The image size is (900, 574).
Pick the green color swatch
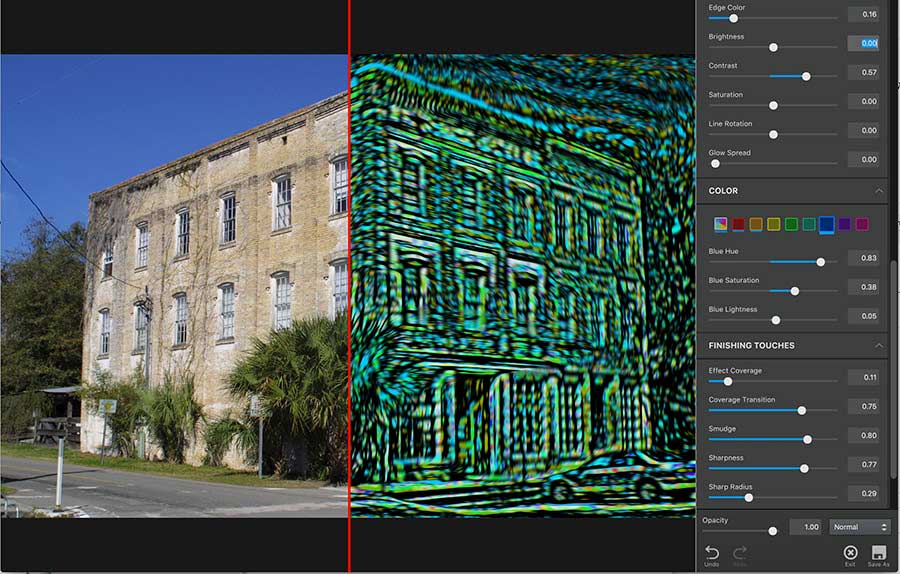pyautogui.click(x=791, y=224)
